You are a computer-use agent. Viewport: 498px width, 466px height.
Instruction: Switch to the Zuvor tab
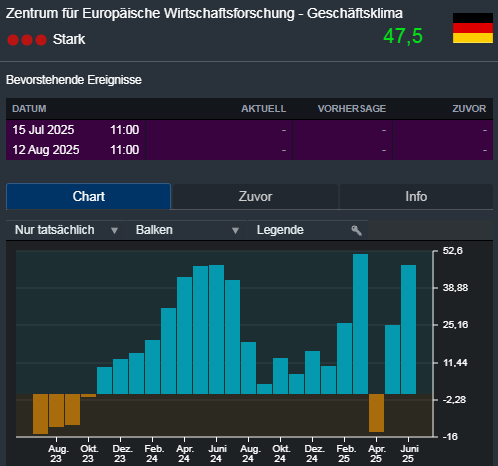pyautogui.click(x=255, y=196)
